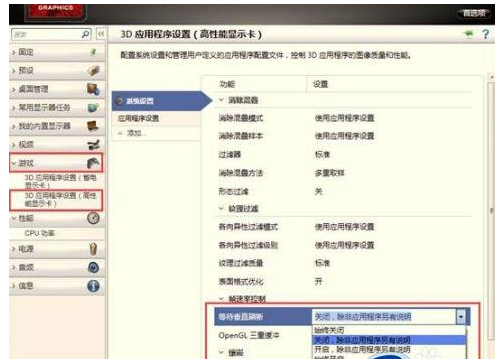
Task: Collapse the 镶嵌 settings group
Action: pos(221,352)
